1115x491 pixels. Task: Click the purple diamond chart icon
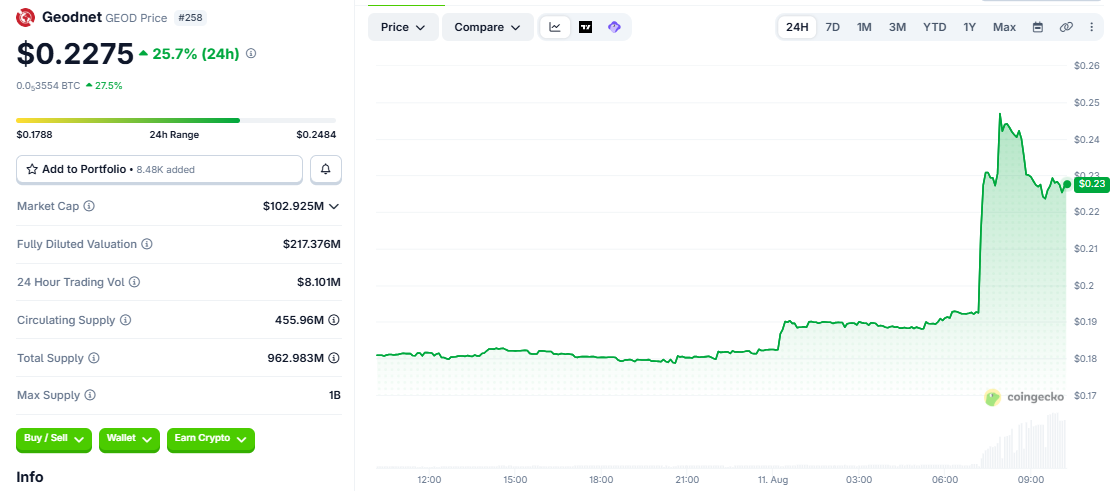tap(614, 27)
